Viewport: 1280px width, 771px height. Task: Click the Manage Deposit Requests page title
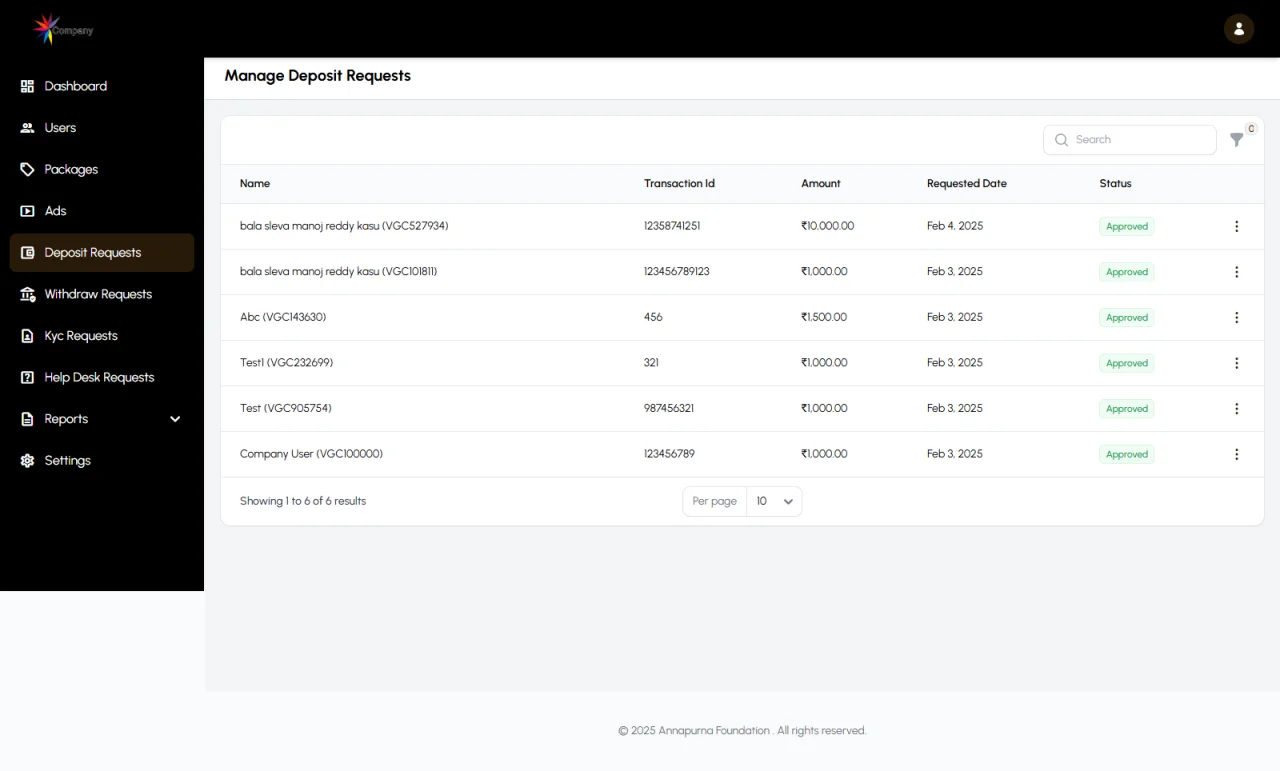point(318,76)
